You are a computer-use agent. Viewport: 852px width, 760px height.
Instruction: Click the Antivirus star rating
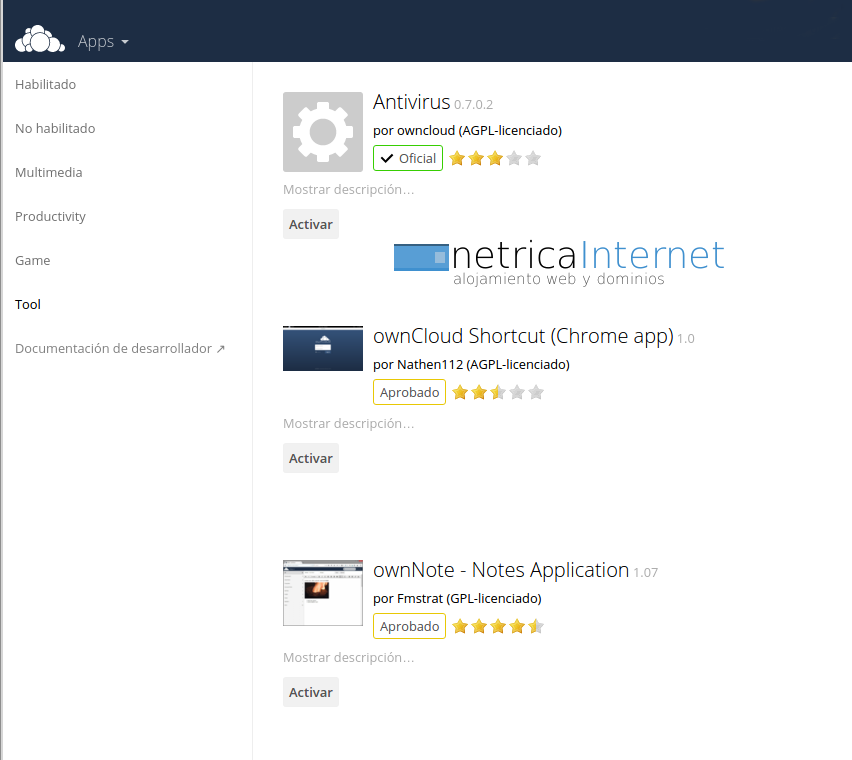tap(495, 158)
